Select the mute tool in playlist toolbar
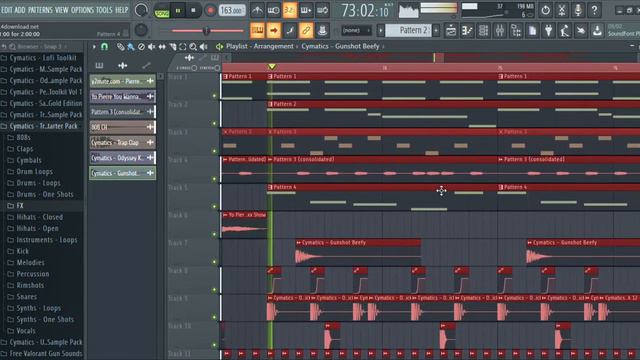 [151, 47]
